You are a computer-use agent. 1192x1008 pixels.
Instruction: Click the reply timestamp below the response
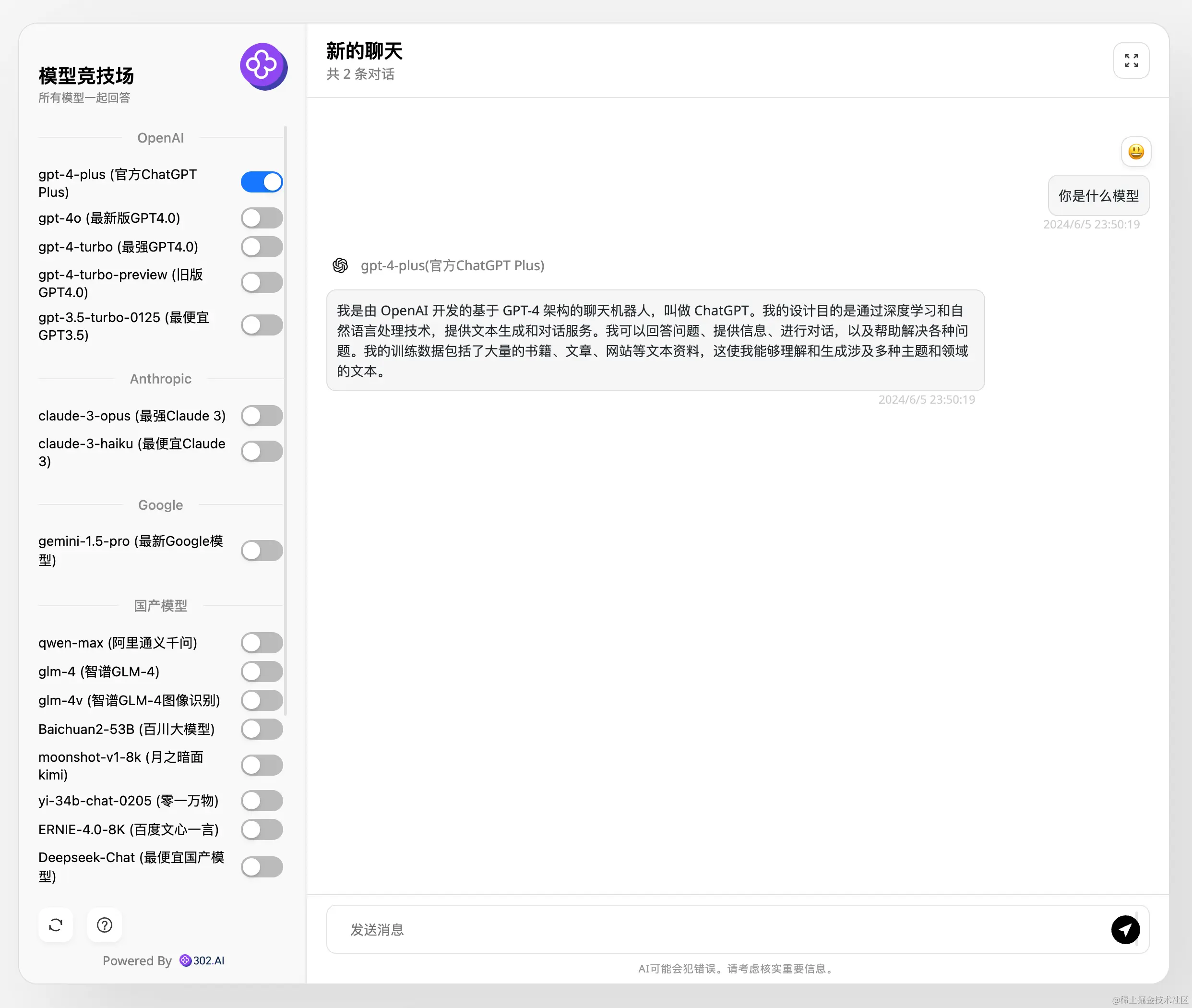[927, 399]
